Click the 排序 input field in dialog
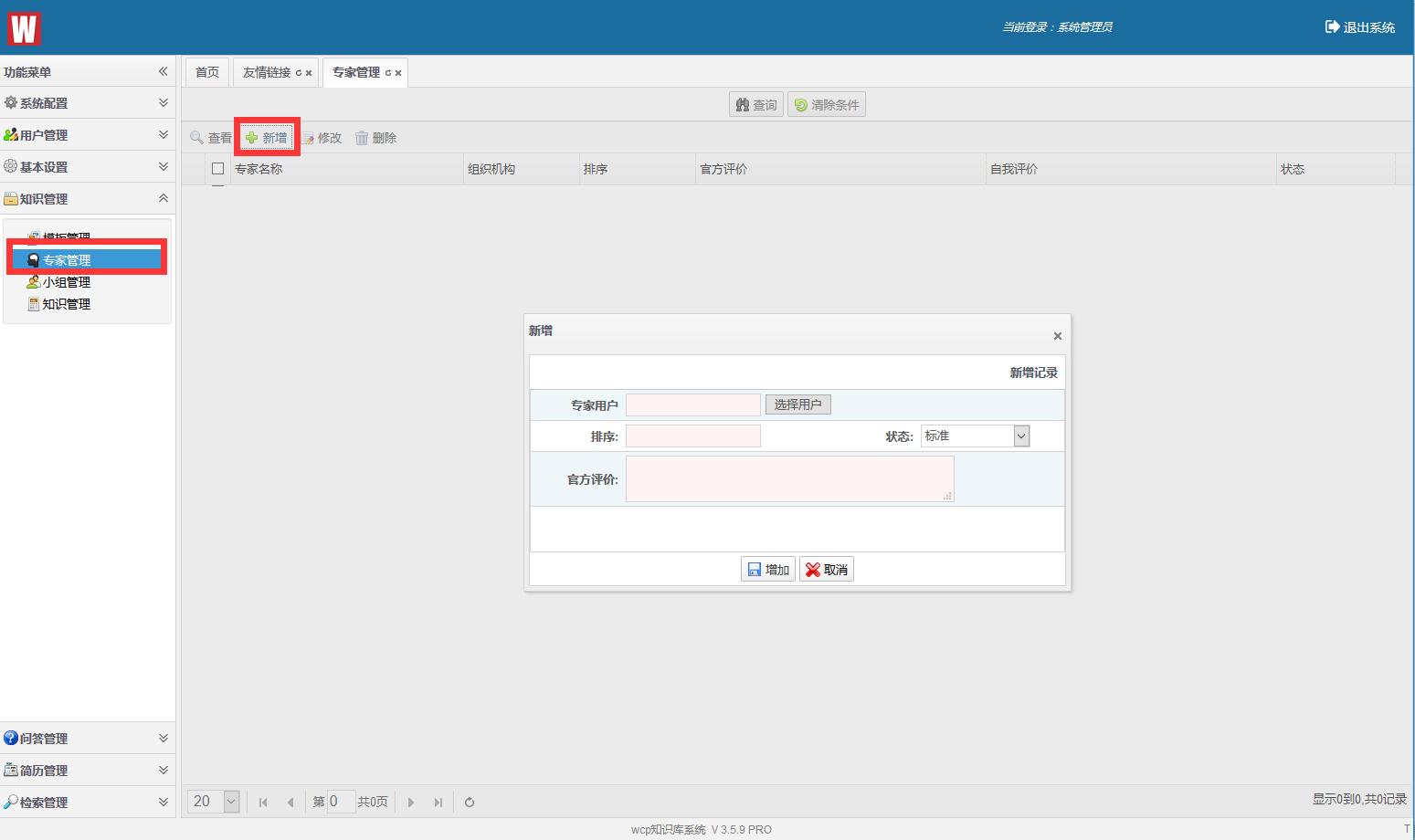Screen dimensions: 1415x840 tap(693, 436)
